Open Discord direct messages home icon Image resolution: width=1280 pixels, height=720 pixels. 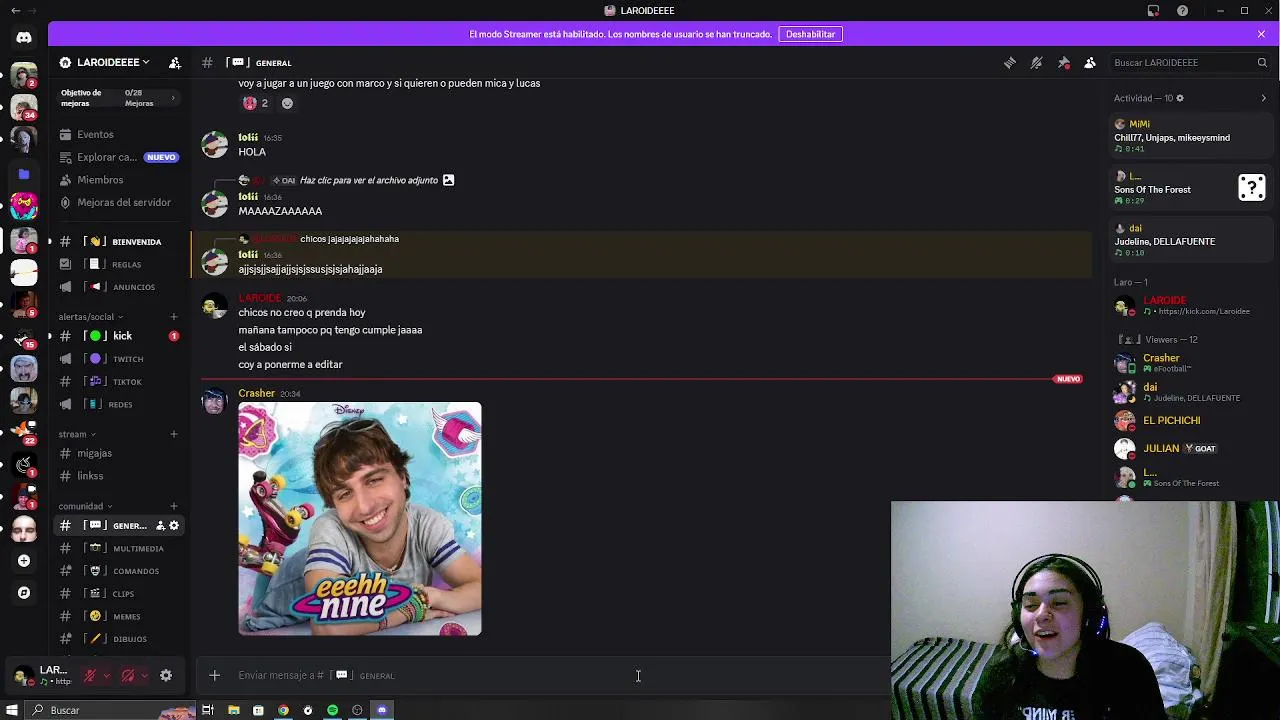(24, 37)
